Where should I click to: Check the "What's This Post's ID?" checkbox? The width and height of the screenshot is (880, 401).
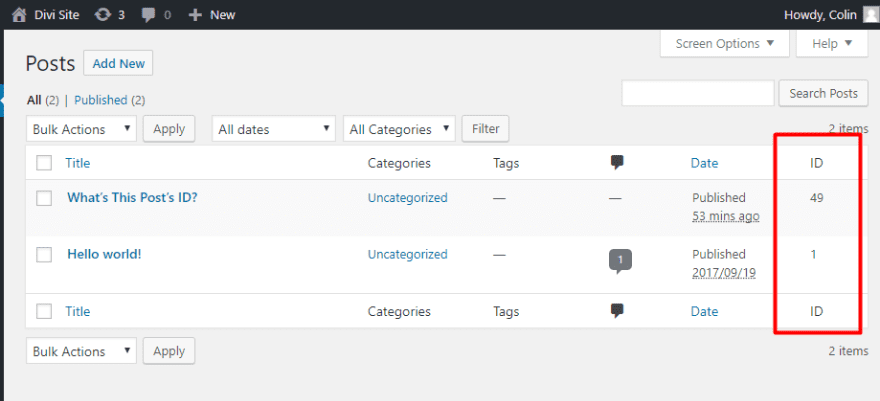click(x=44, y=198)
